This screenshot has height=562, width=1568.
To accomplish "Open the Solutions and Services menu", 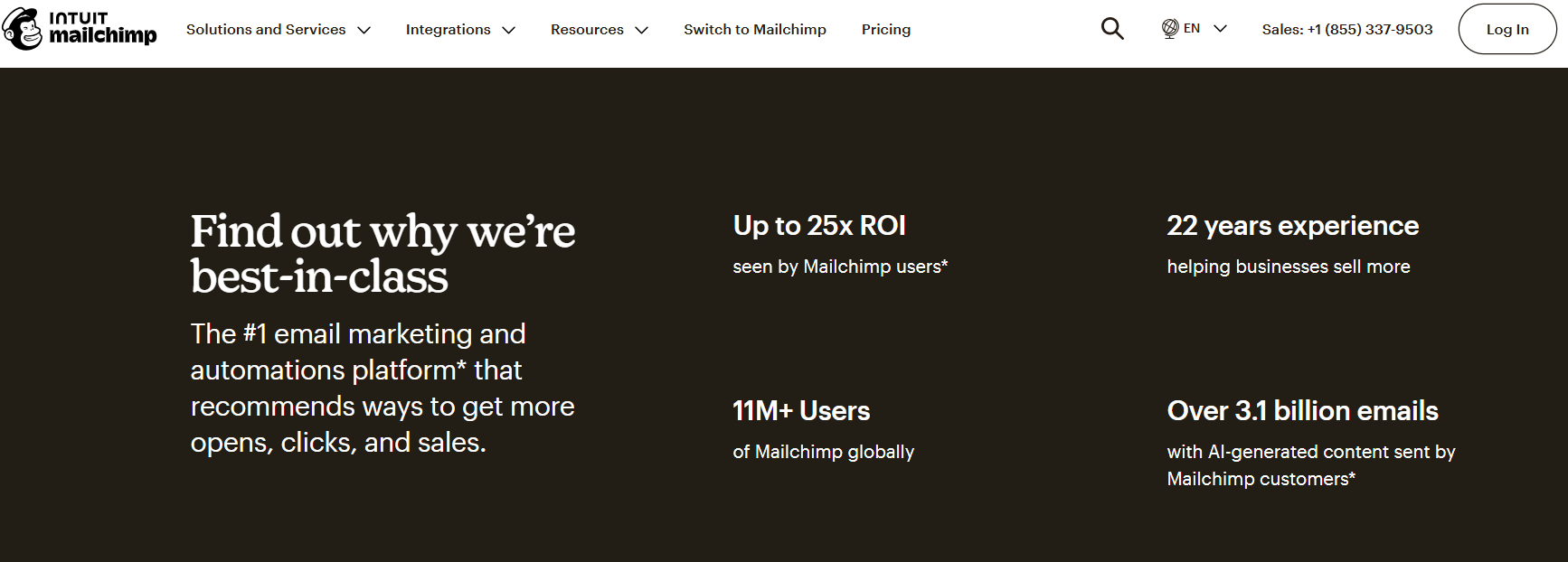I will 279,30.
